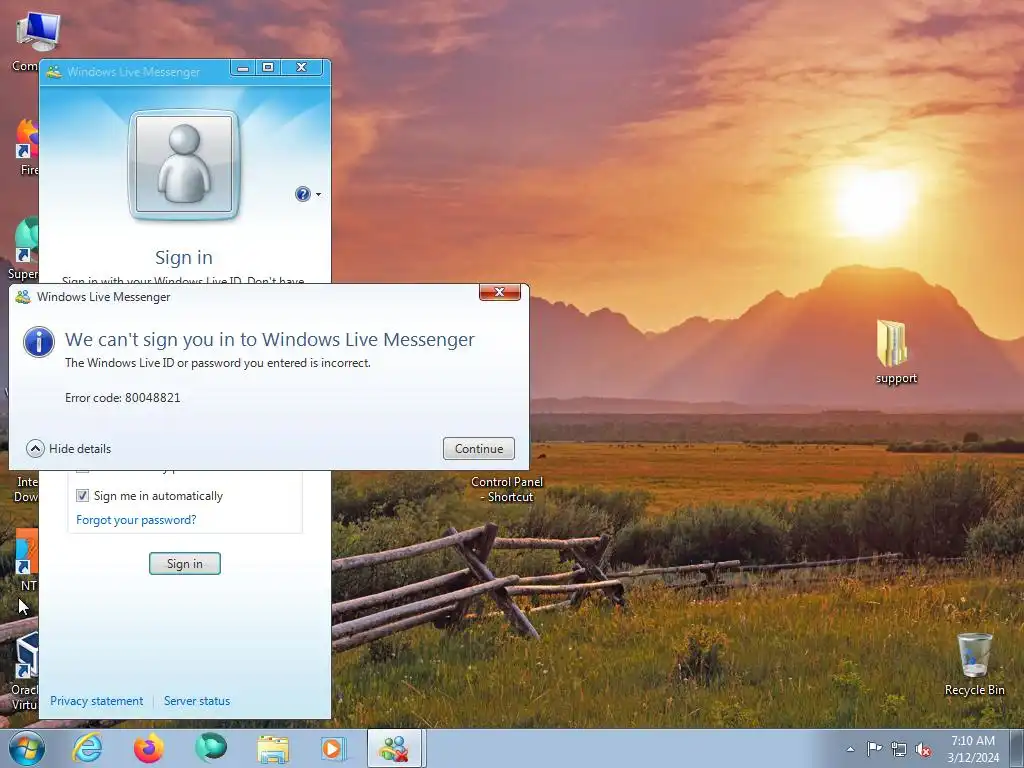Open the Windows Start orb
The height and width of the screenshot is (768, 1024).
coord(27,748)
